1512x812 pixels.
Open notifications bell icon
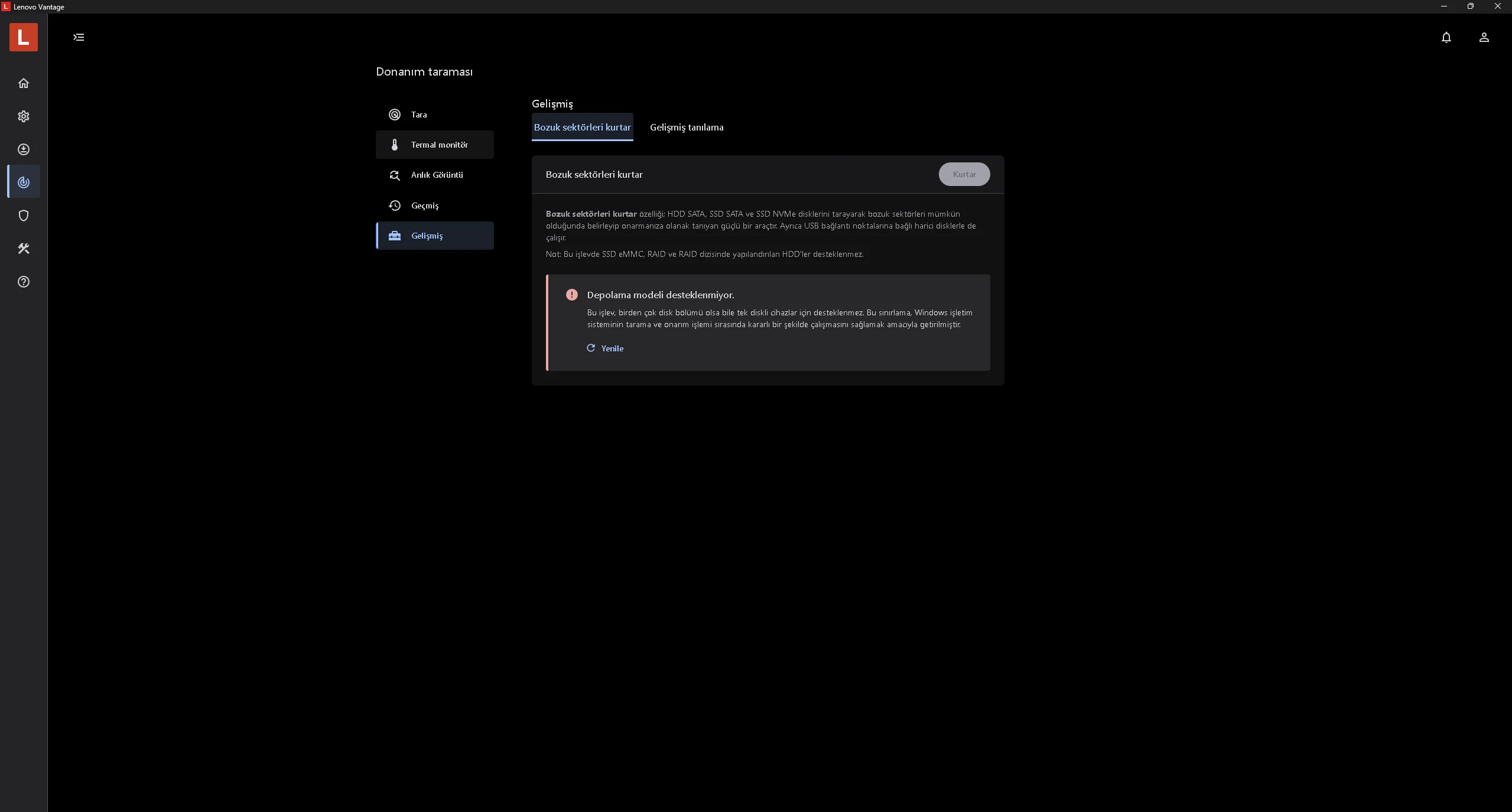click(x=1446, y=37)
